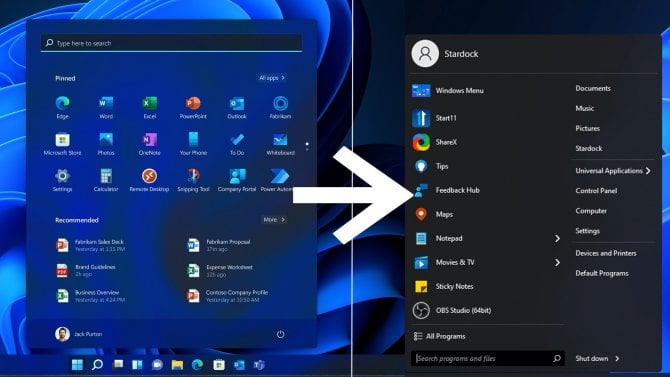Open Default Programs
This screenshot has width=670, height=377.
[x=602, y=273]
